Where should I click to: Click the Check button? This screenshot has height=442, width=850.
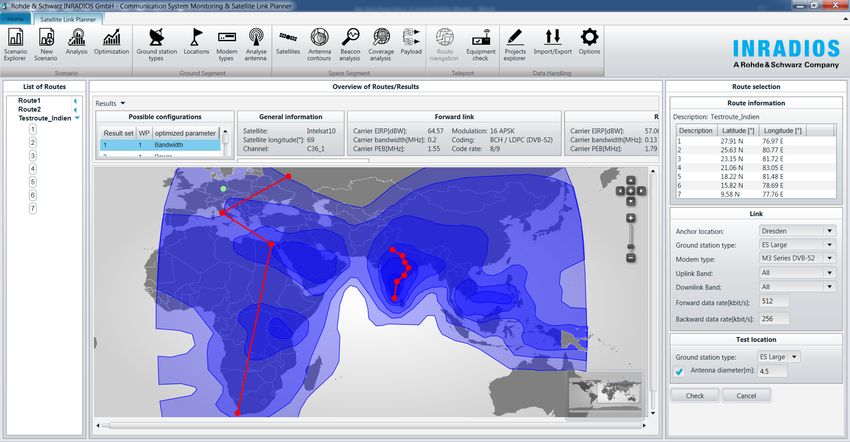tap(695, 395)
